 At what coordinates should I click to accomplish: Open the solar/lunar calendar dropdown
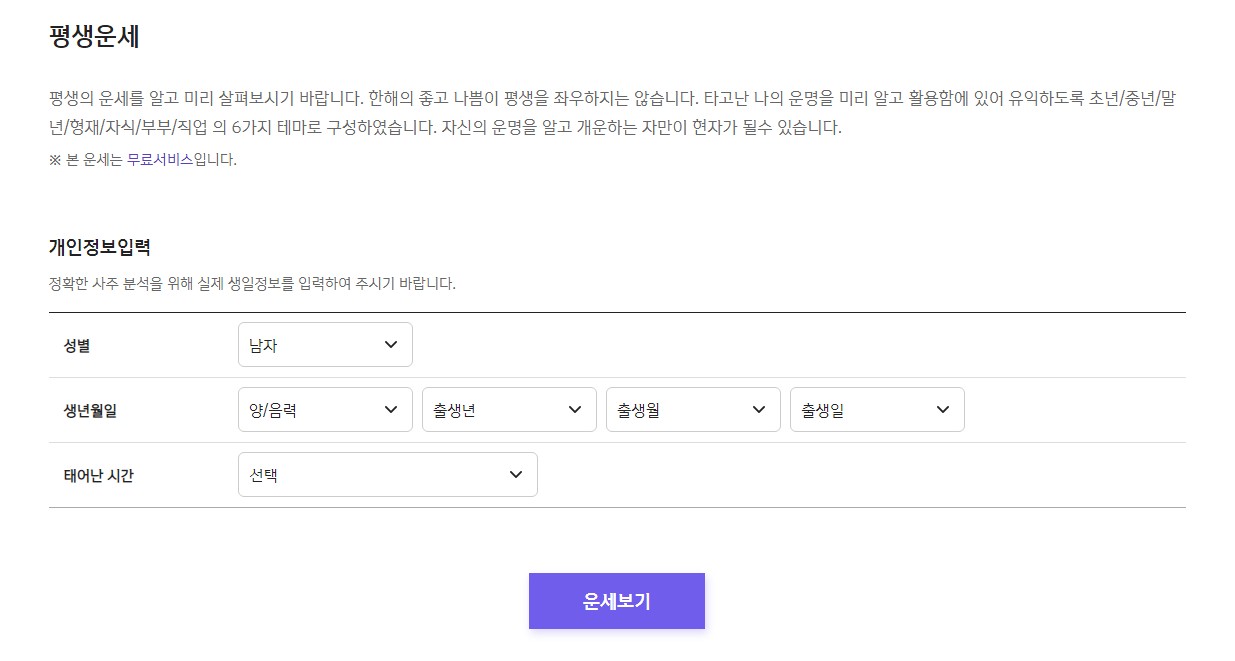click(325, 409)
